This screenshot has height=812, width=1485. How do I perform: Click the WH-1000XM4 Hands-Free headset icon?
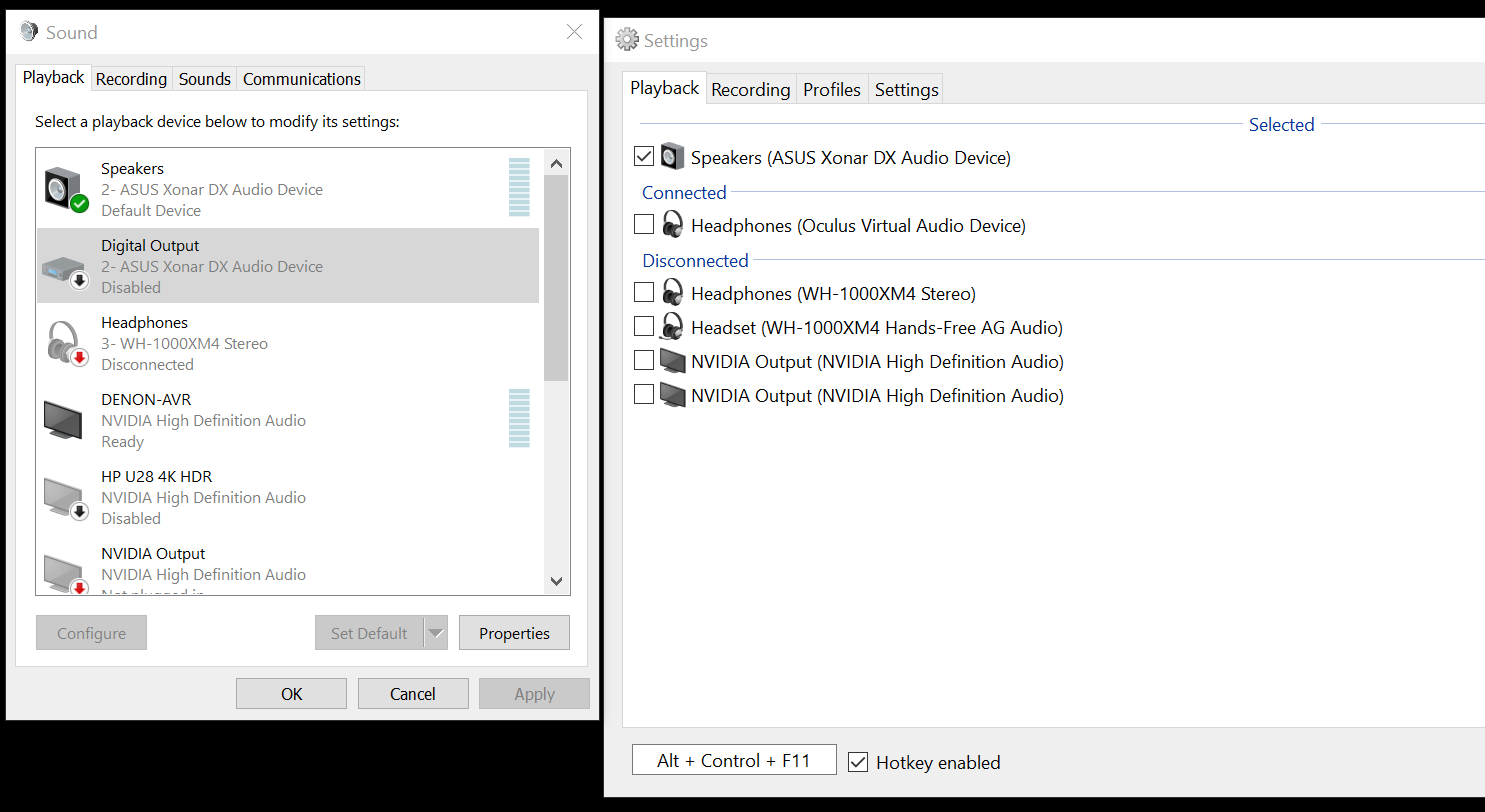(671, 326)
